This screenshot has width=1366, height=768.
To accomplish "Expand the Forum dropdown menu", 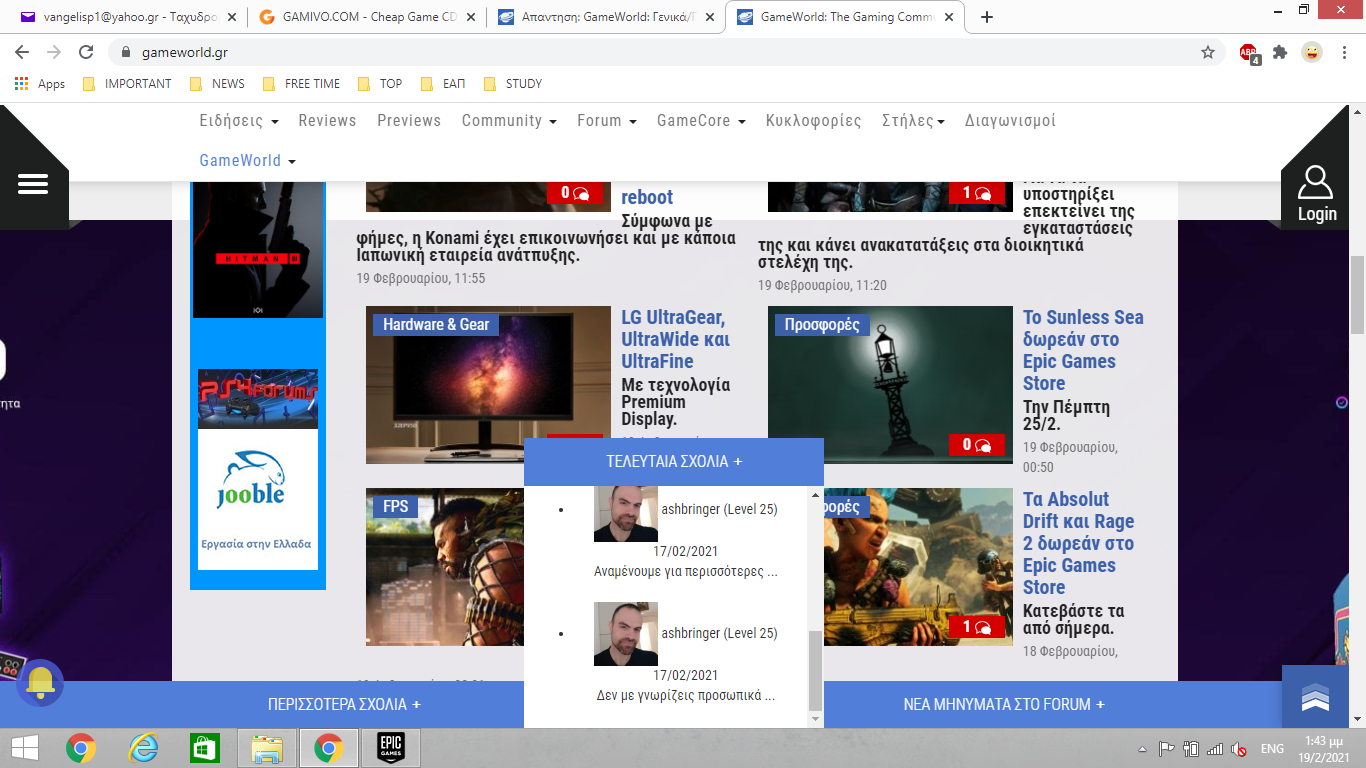I will coord(607,121).
